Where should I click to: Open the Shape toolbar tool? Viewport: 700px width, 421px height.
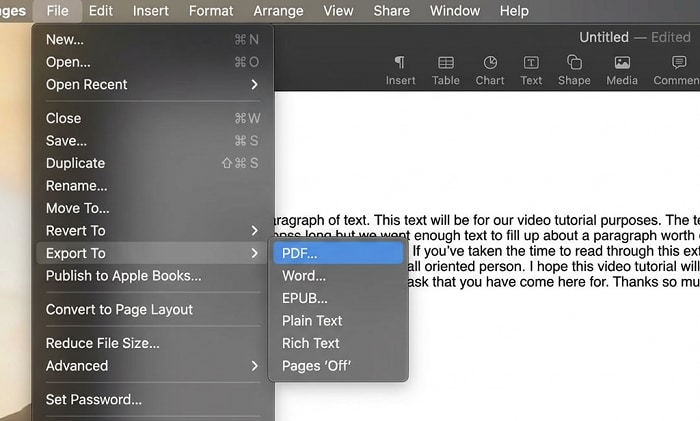point(574,70)
